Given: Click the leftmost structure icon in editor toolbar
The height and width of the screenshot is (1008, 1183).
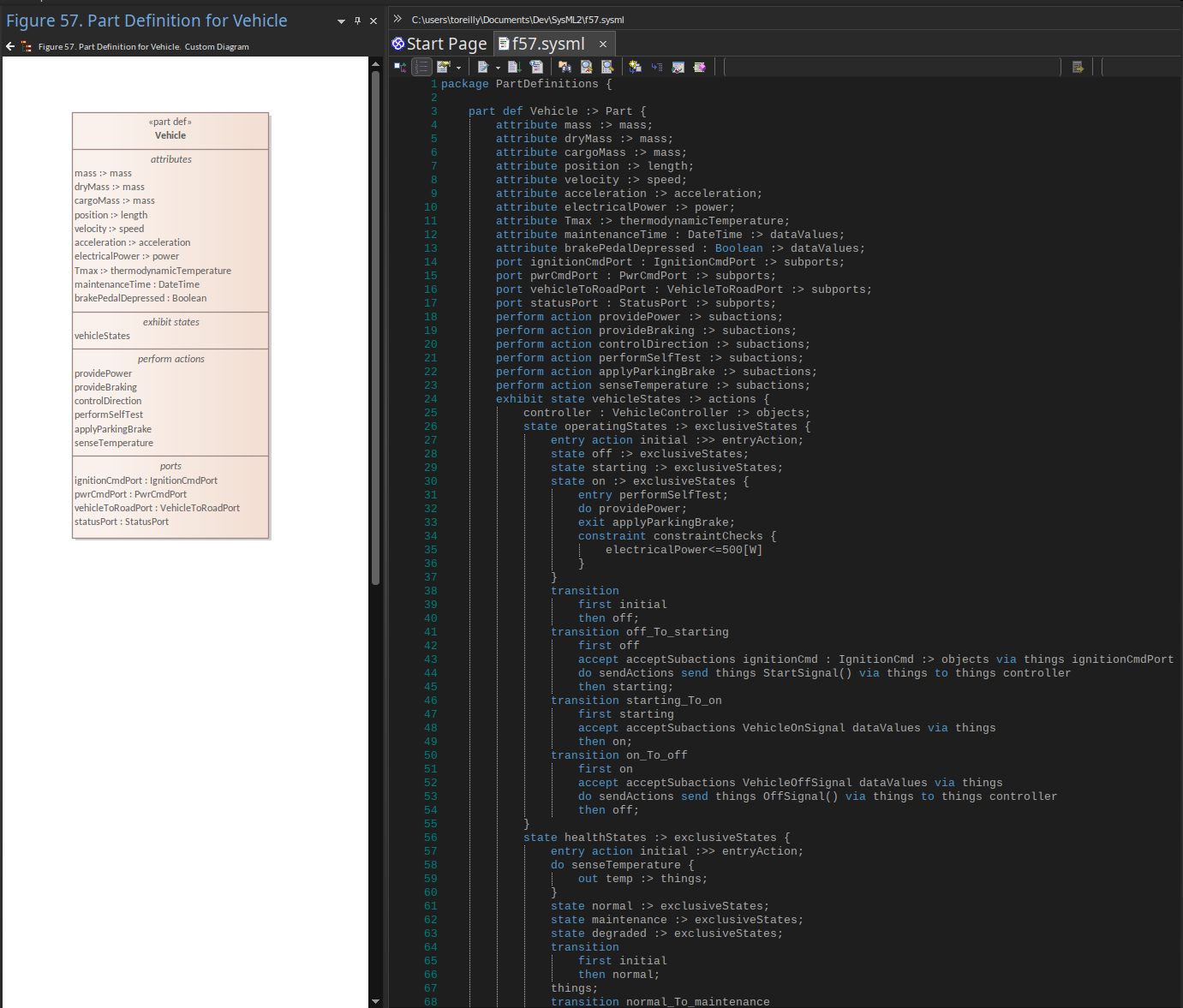Looking at the screenshot, I should pos(400,67).
